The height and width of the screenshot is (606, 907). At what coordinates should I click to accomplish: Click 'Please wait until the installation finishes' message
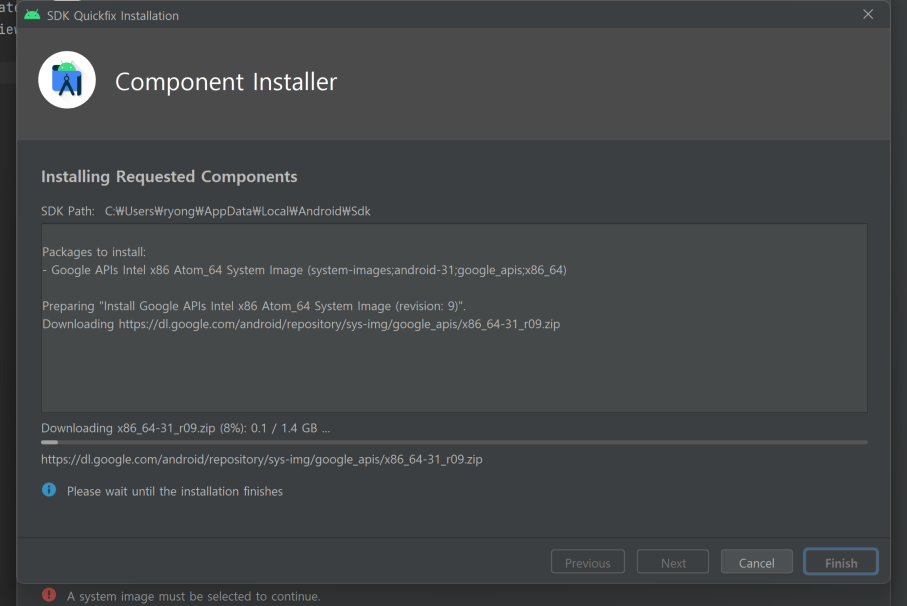pos(175,492)
